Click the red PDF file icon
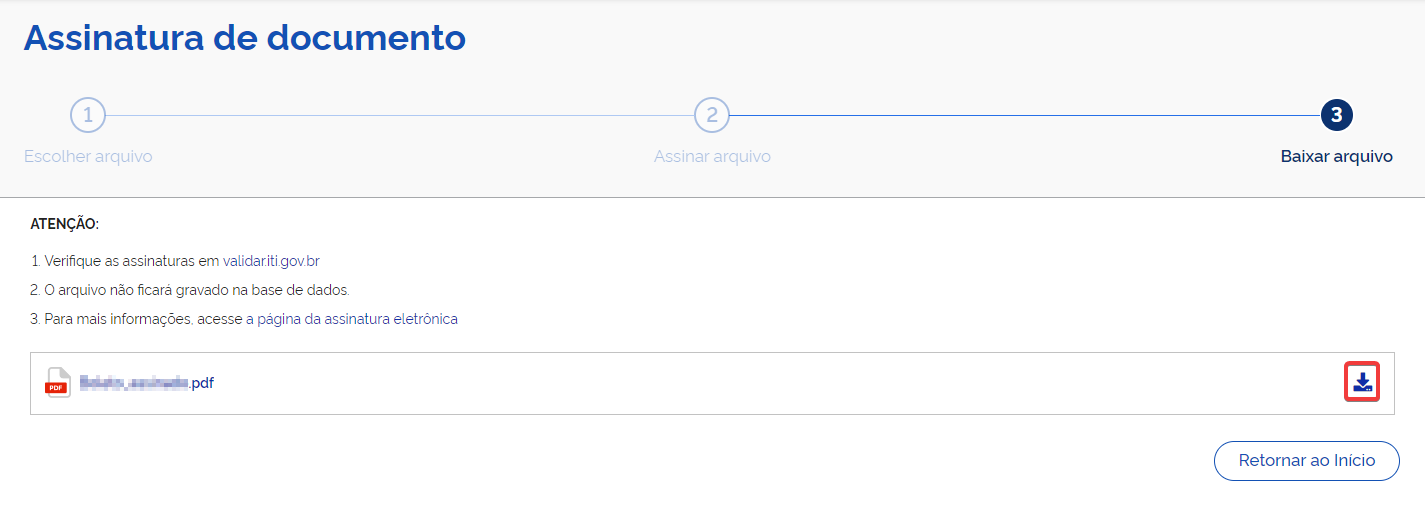 coord(58,383)
